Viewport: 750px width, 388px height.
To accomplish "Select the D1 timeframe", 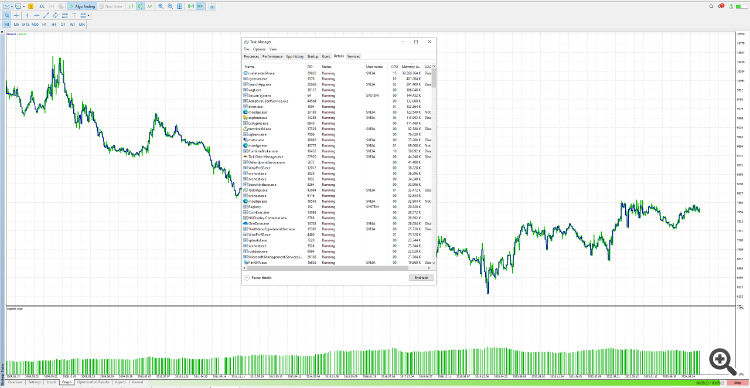I will point(63,24).
